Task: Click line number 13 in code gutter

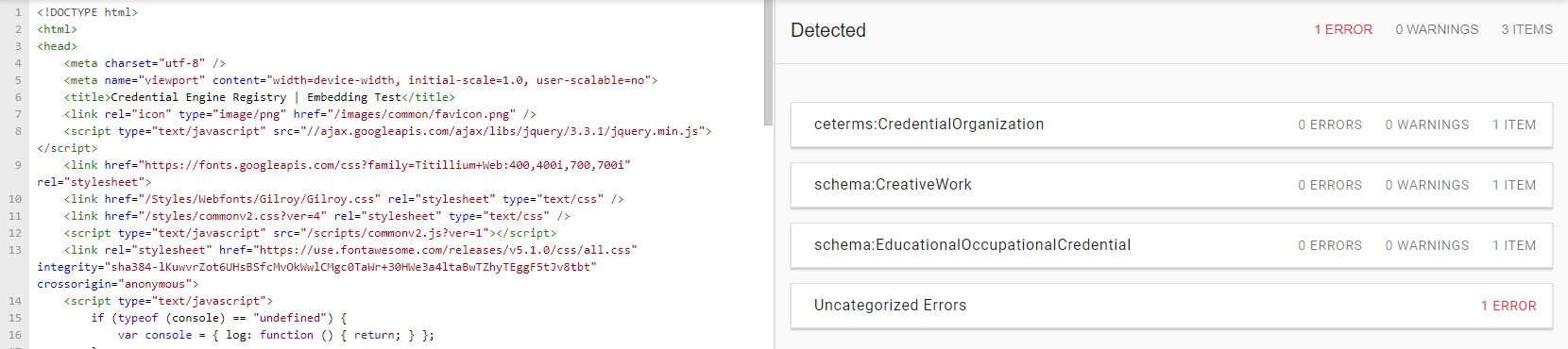Action: pyautogui.click(x=15, y=250)
